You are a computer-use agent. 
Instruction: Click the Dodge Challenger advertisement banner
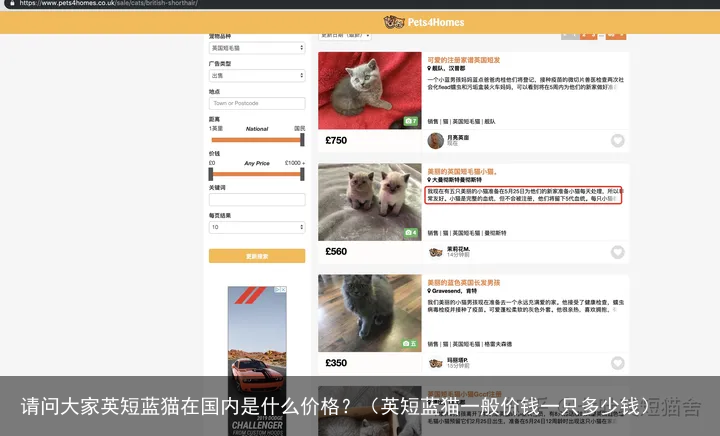tap(257, 361)
